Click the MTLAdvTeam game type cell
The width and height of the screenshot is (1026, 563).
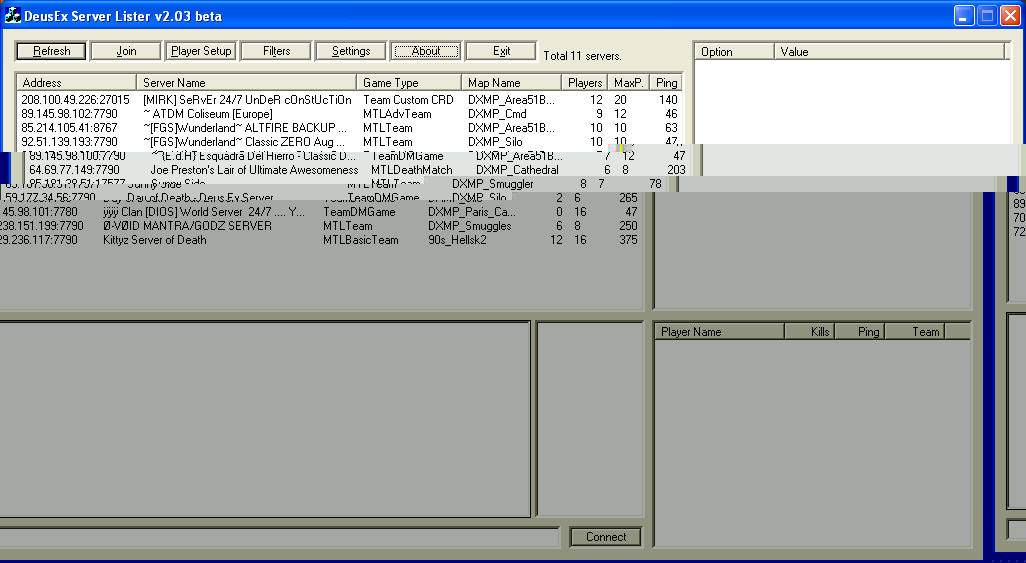(x=397, y=114)
